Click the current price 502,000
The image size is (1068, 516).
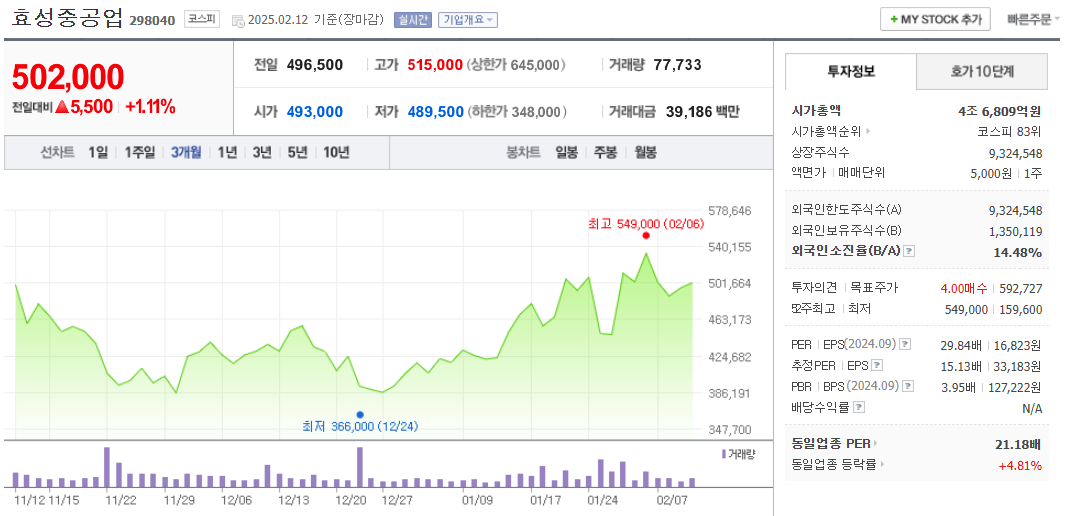pos(68,76)
